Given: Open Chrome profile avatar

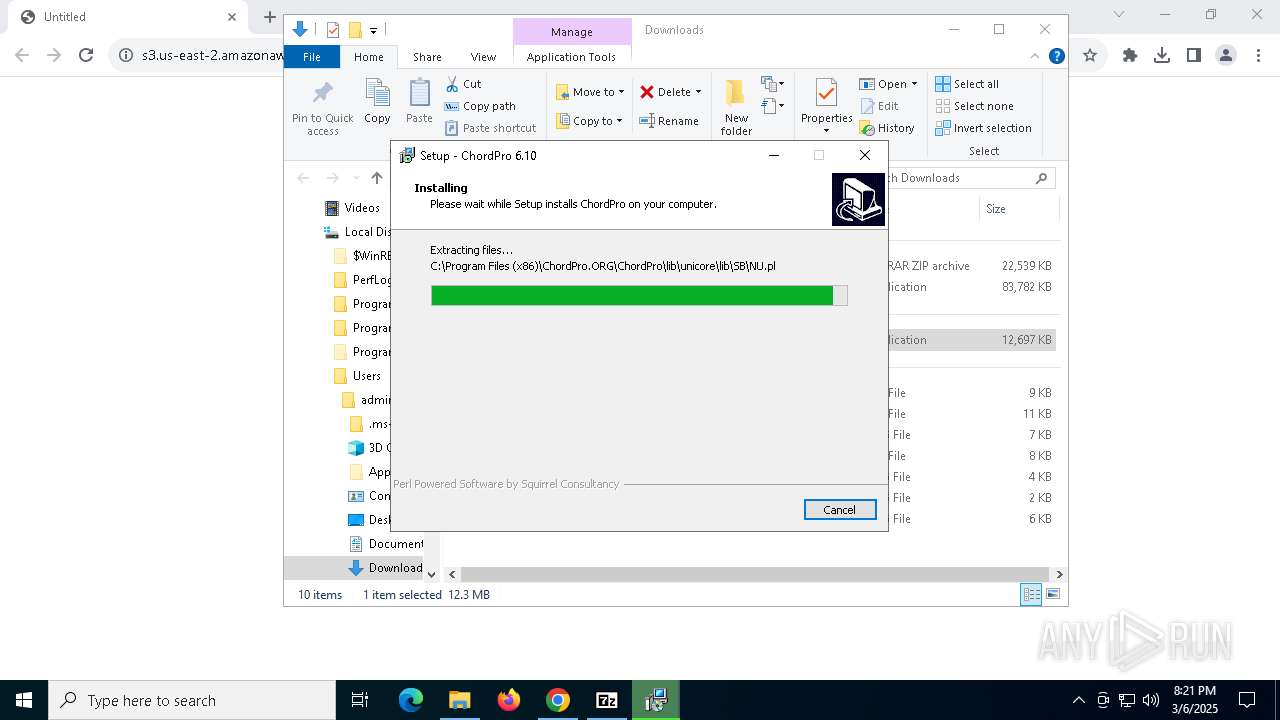Looking at the screenshot, I should click(x=1226, y=56).
